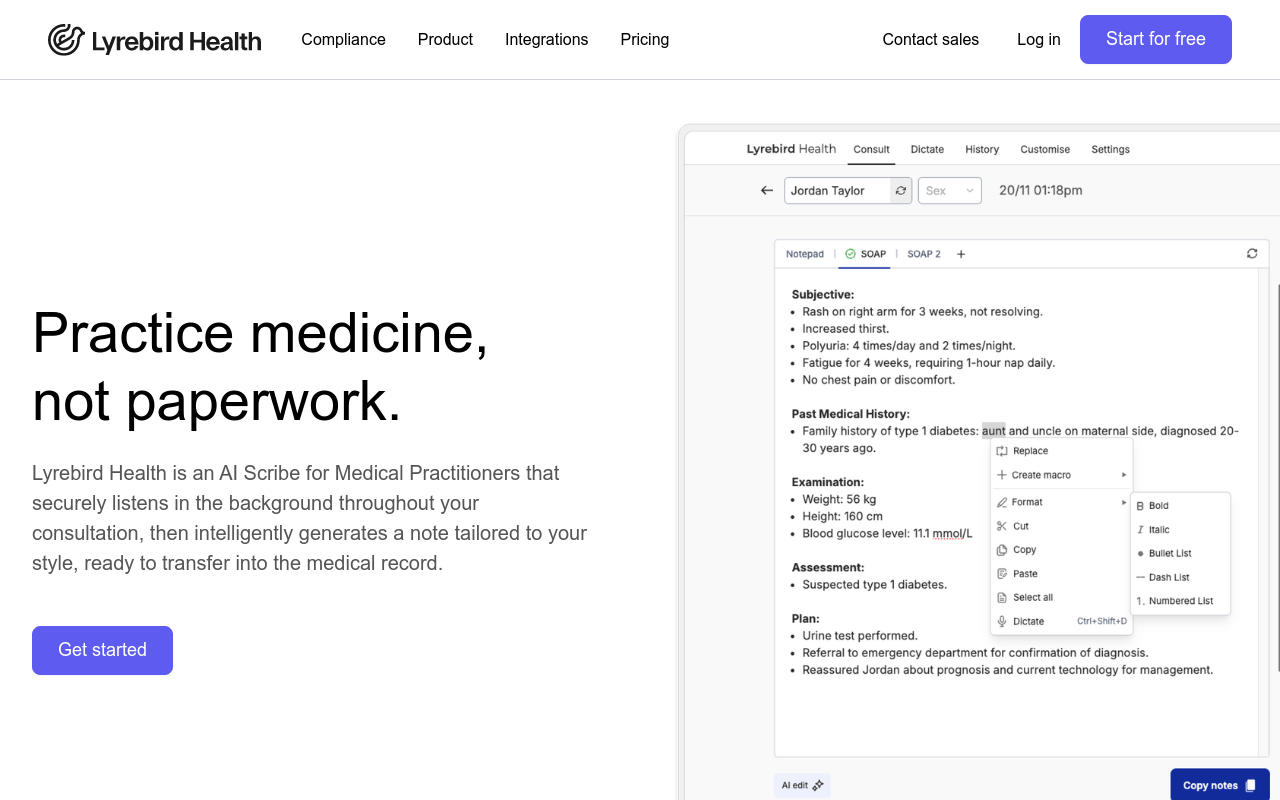Screen dimensions: 1280x800
Task: Open the Integrations nav menu
Action: [546, 40]
